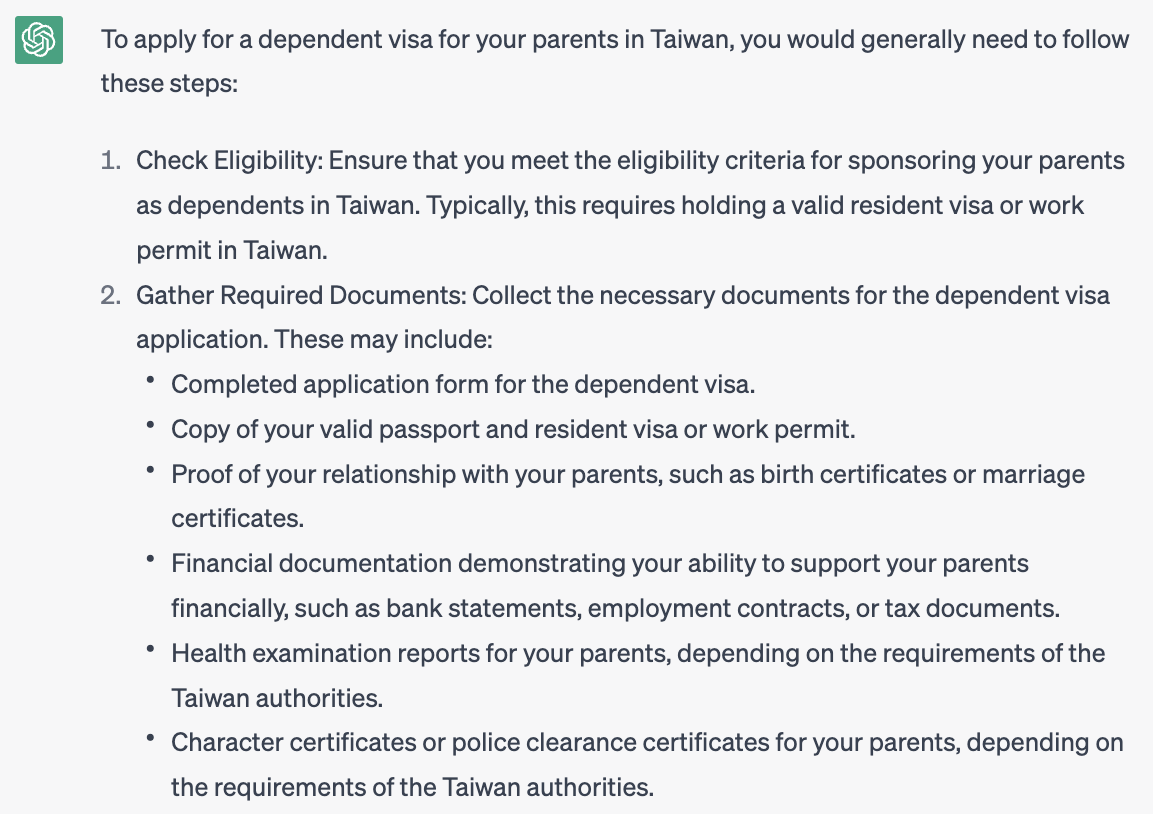Click the ChatGPT avatar logo icon
Viewport: 1153px width, 814px height.
coord(39,40)
